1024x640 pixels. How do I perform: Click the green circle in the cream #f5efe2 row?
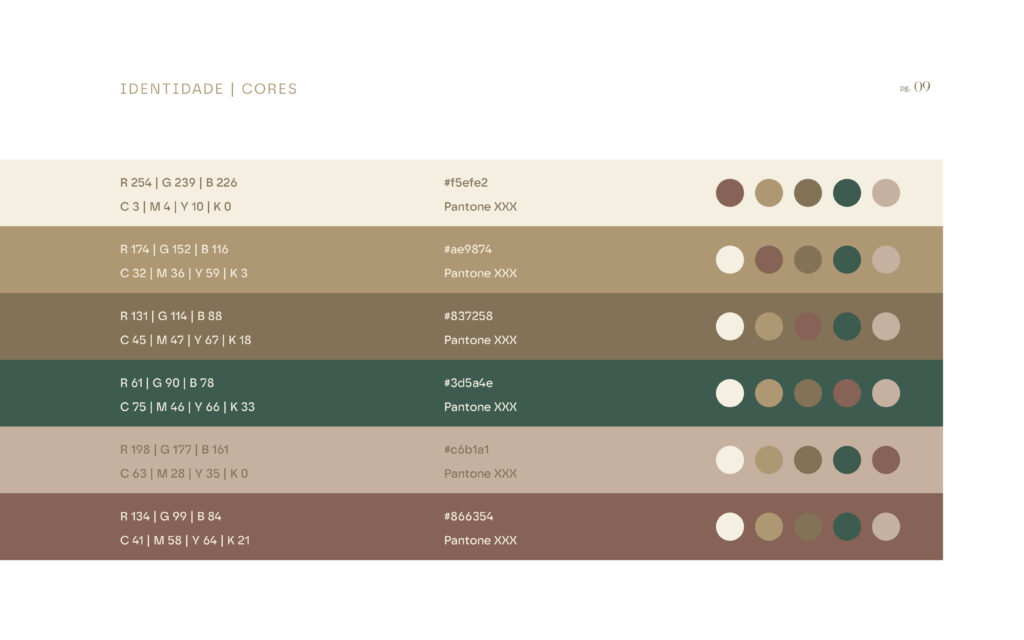(847, 193)
